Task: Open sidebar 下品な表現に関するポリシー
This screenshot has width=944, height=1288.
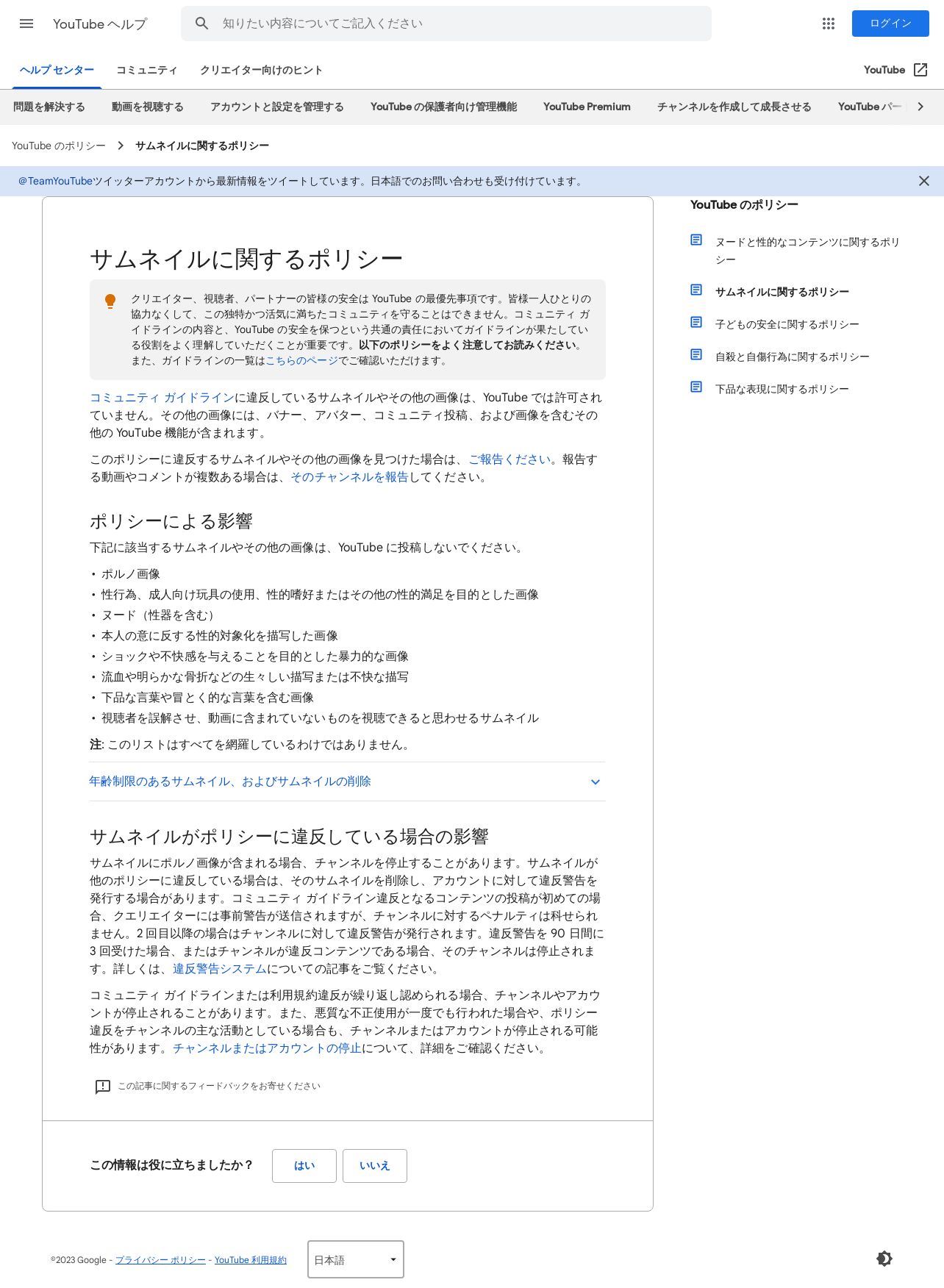Action: tap(782, 389)
